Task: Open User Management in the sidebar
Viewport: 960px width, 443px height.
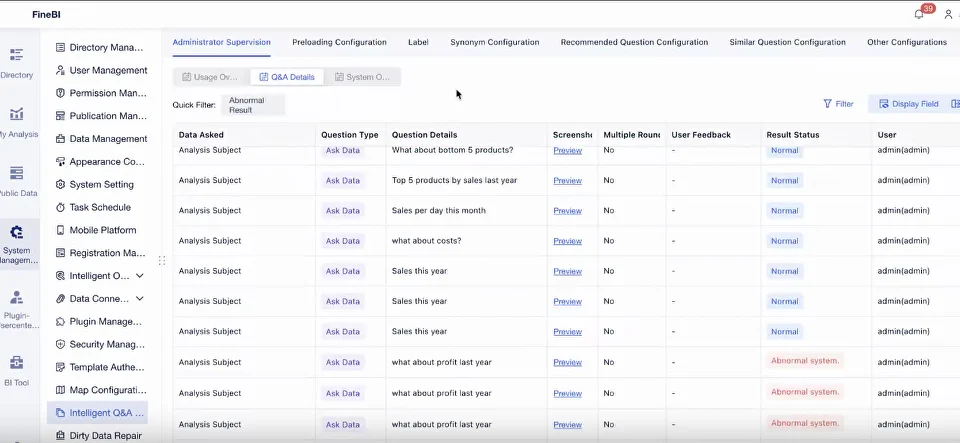Action: point(107,70)
